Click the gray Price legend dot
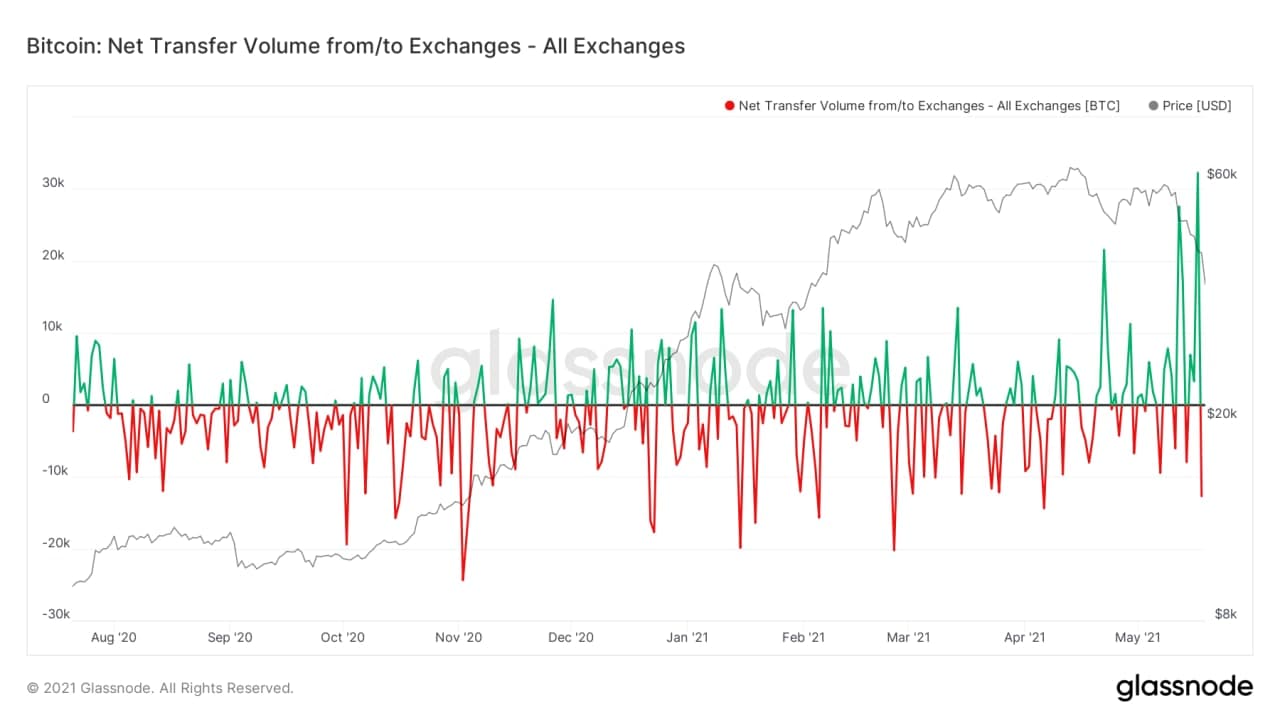 pyautogui.click(x=1154, y=106)
